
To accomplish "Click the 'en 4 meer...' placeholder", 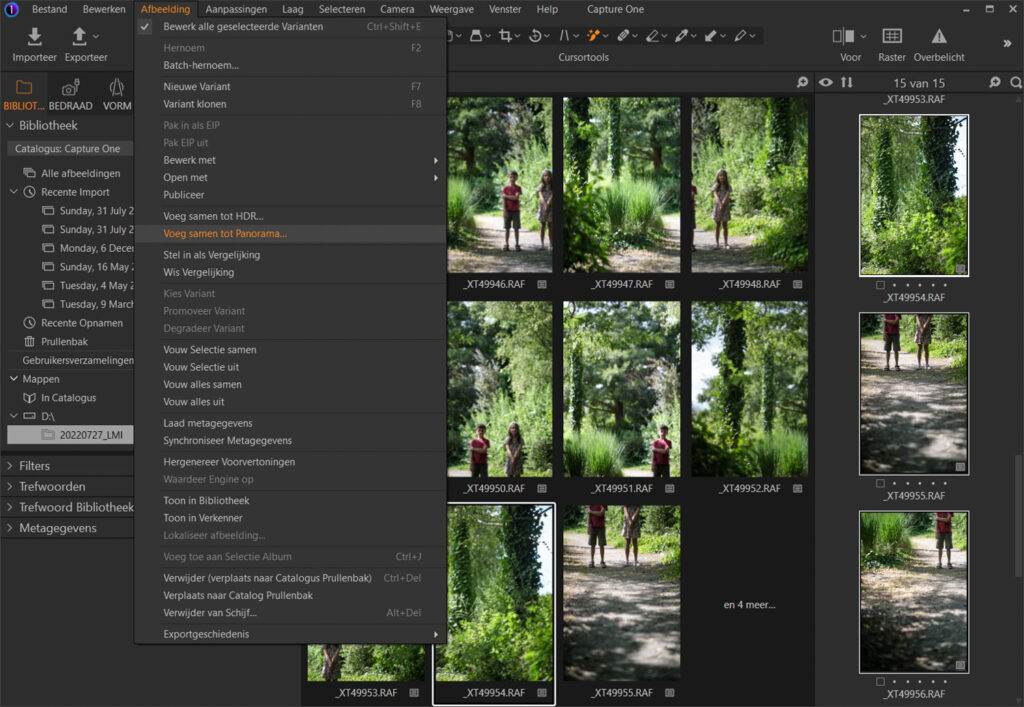I will (x=749, y=605).
